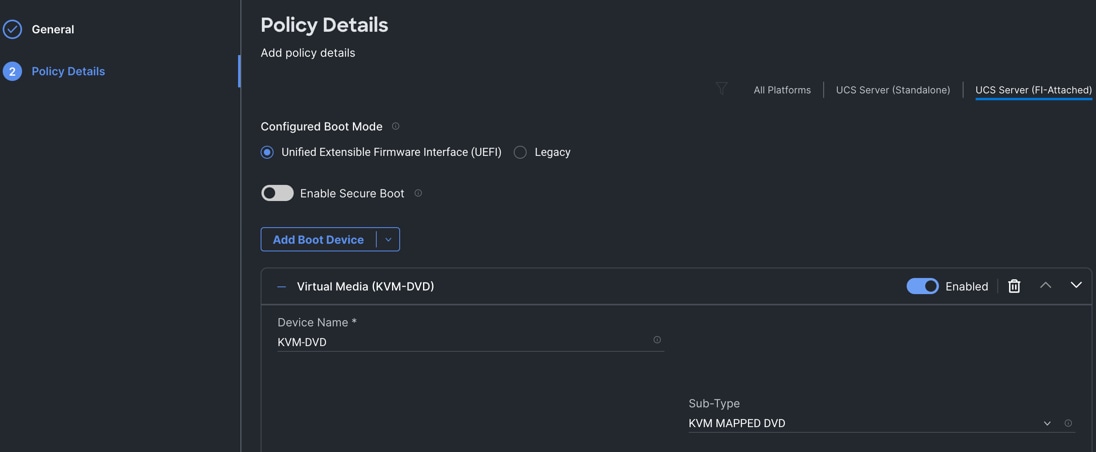The image size is (1096, 452).
Task: Move KVM-DVD boot device down
Action: pyautogui.click(x=1076, y=286)
